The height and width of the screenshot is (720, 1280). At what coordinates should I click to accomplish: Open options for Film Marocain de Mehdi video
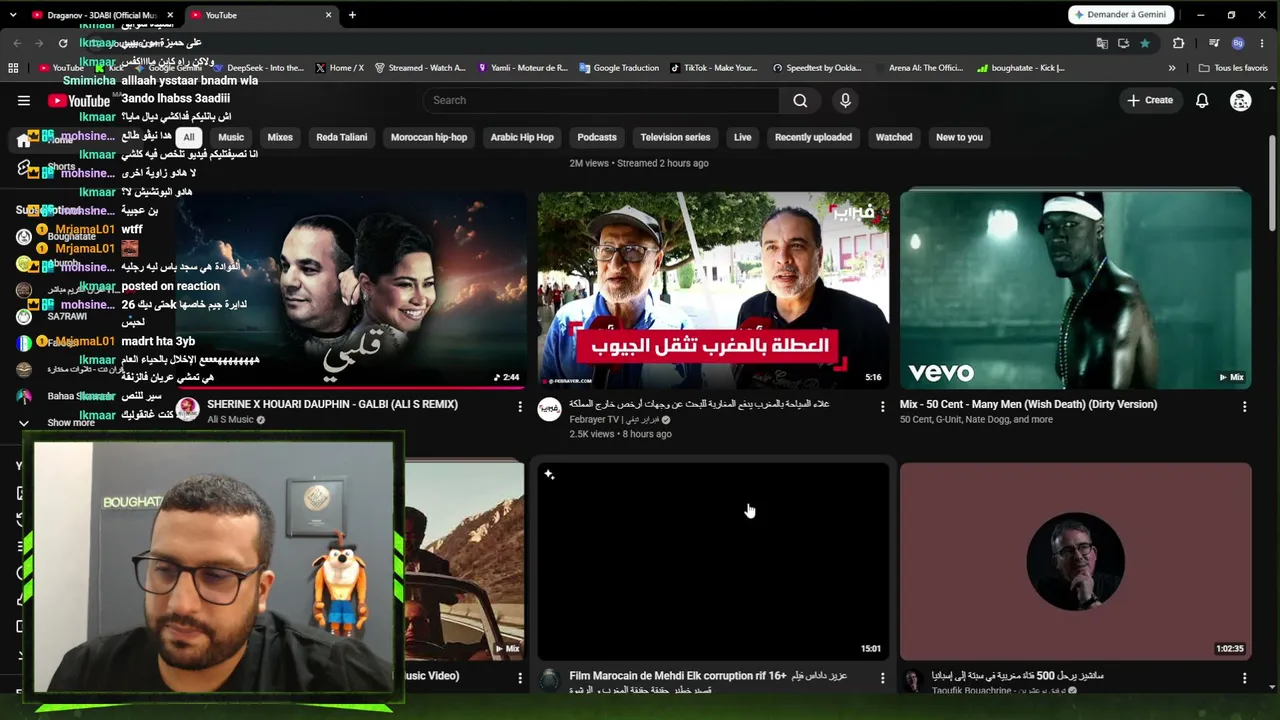(882, 678)
